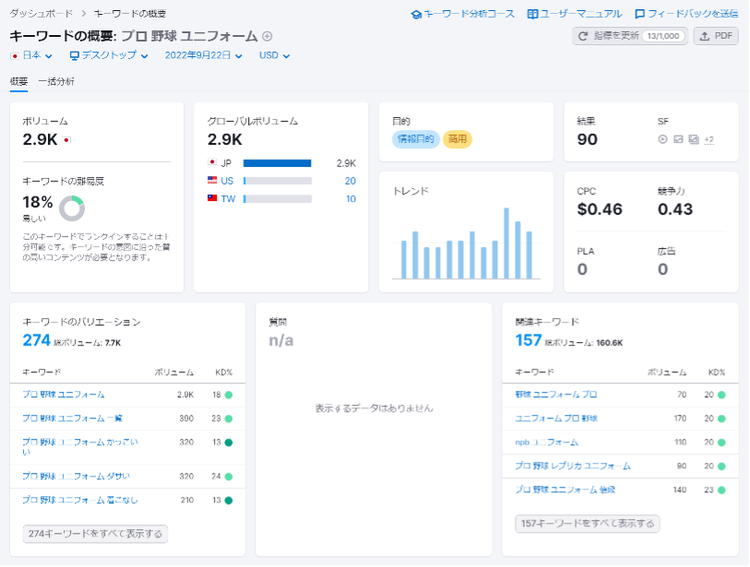Open the プロ 野球 レプリカ ユニフォーム keyword

(x=573, y=466)
